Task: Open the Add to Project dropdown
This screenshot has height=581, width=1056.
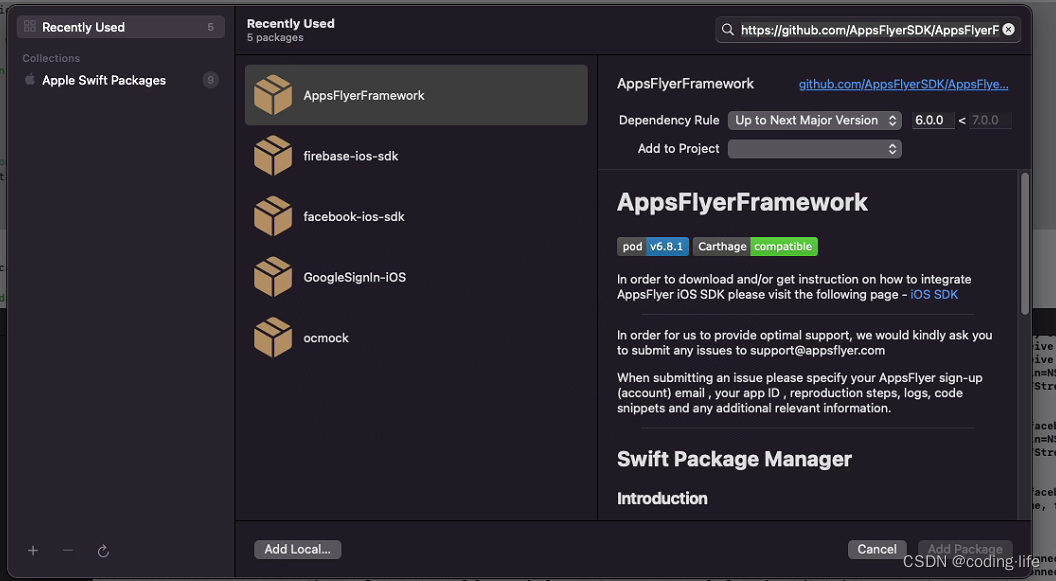Action: tap(814, 149)
